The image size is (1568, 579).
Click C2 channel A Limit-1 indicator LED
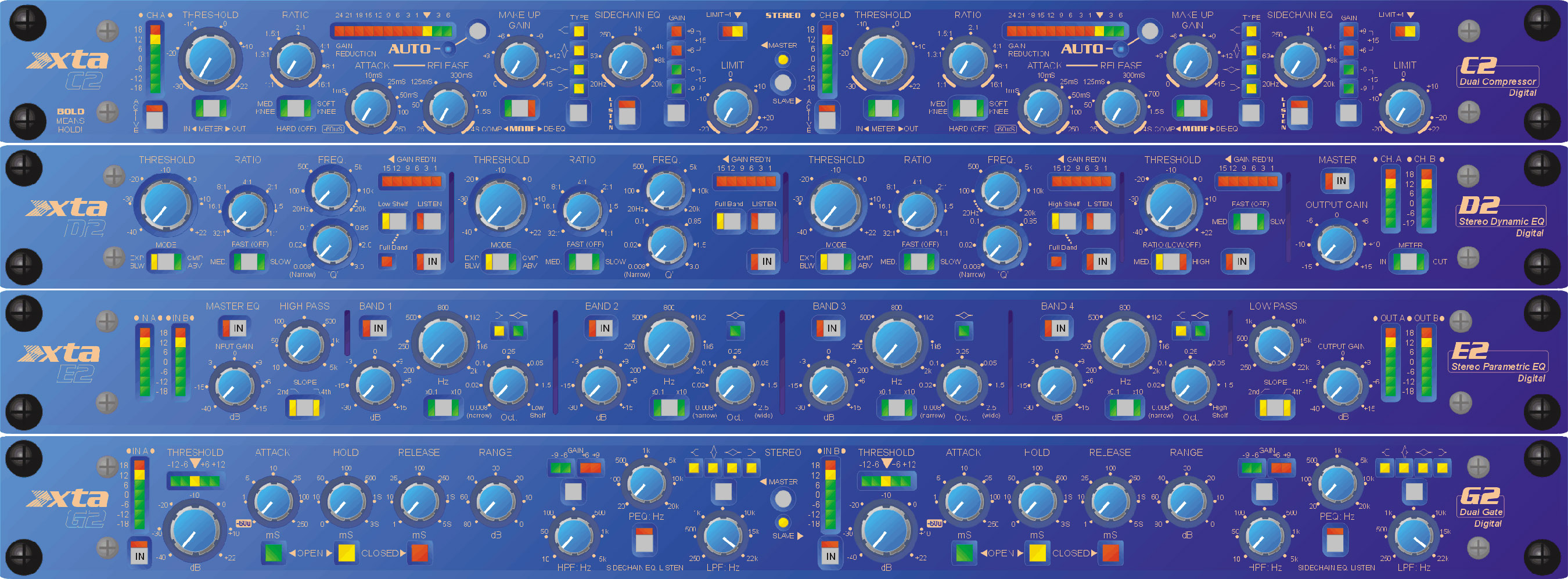click(733, 31)
